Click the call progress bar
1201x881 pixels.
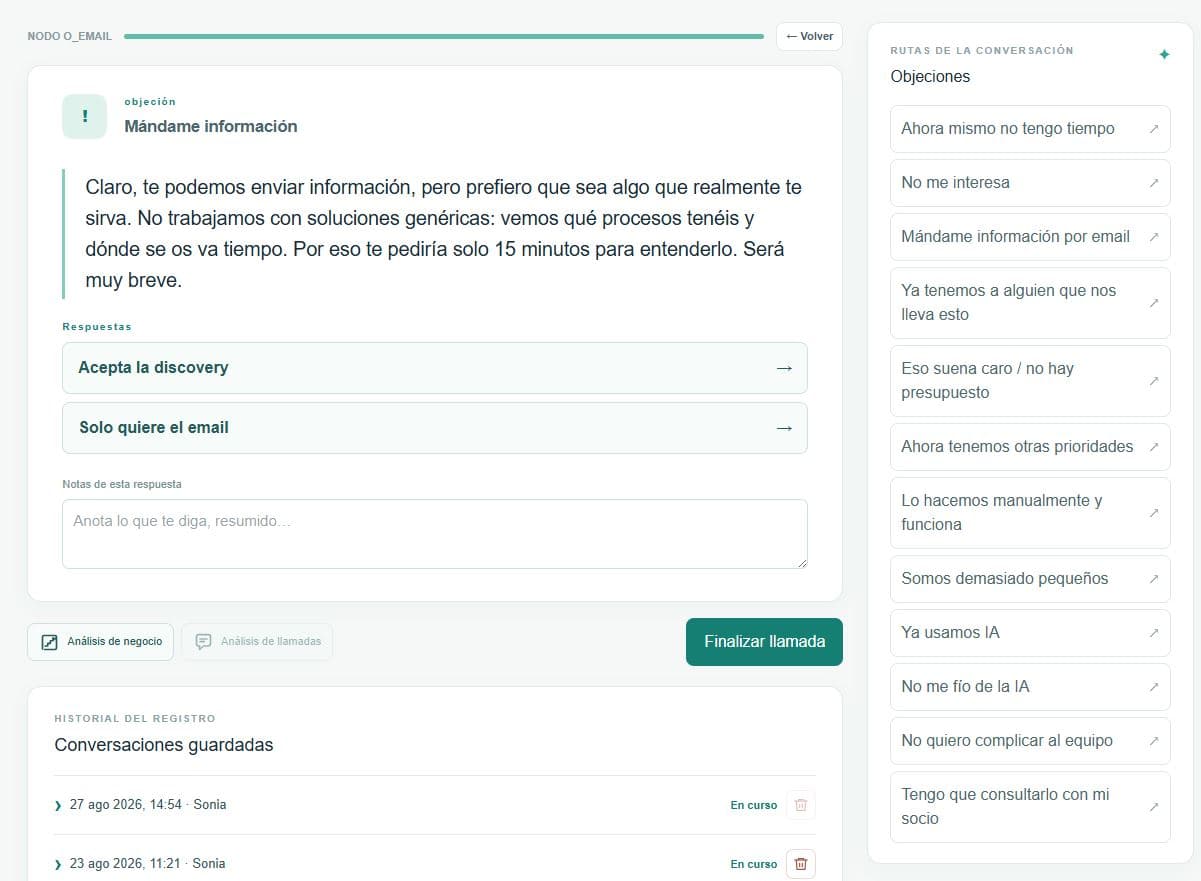click(444, 37)
